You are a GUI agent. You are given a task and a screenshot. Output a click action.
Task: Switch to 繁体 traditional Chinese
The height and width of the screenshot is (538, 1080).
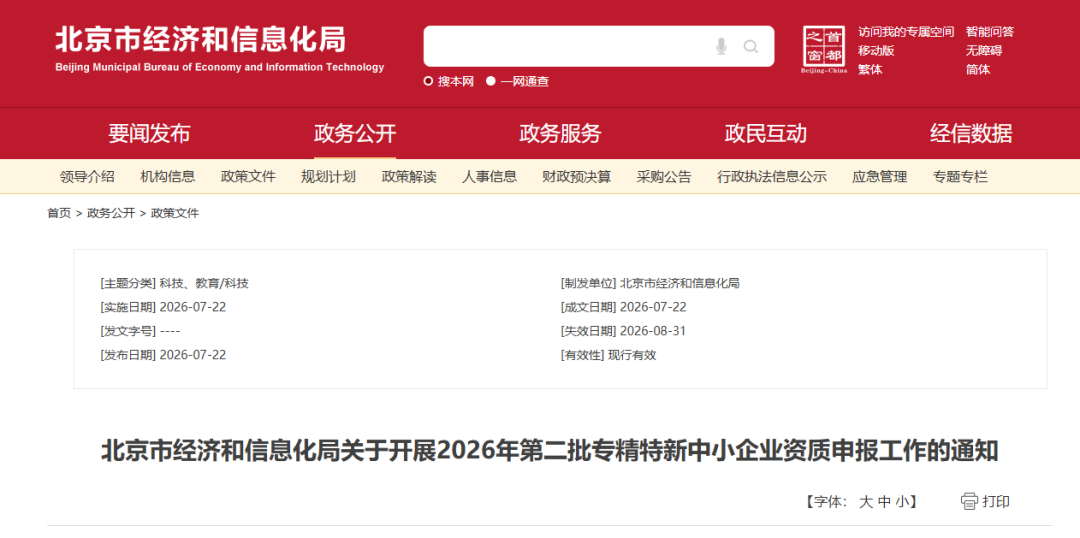[x=870, y=70]
